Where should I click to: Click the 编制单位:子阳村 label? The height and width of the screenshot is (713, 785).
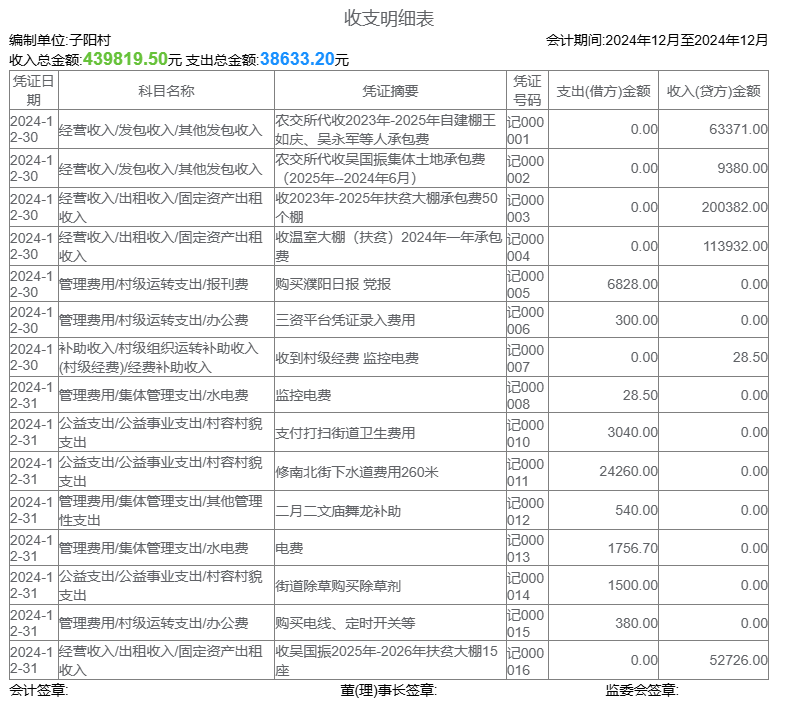[60, 40]
